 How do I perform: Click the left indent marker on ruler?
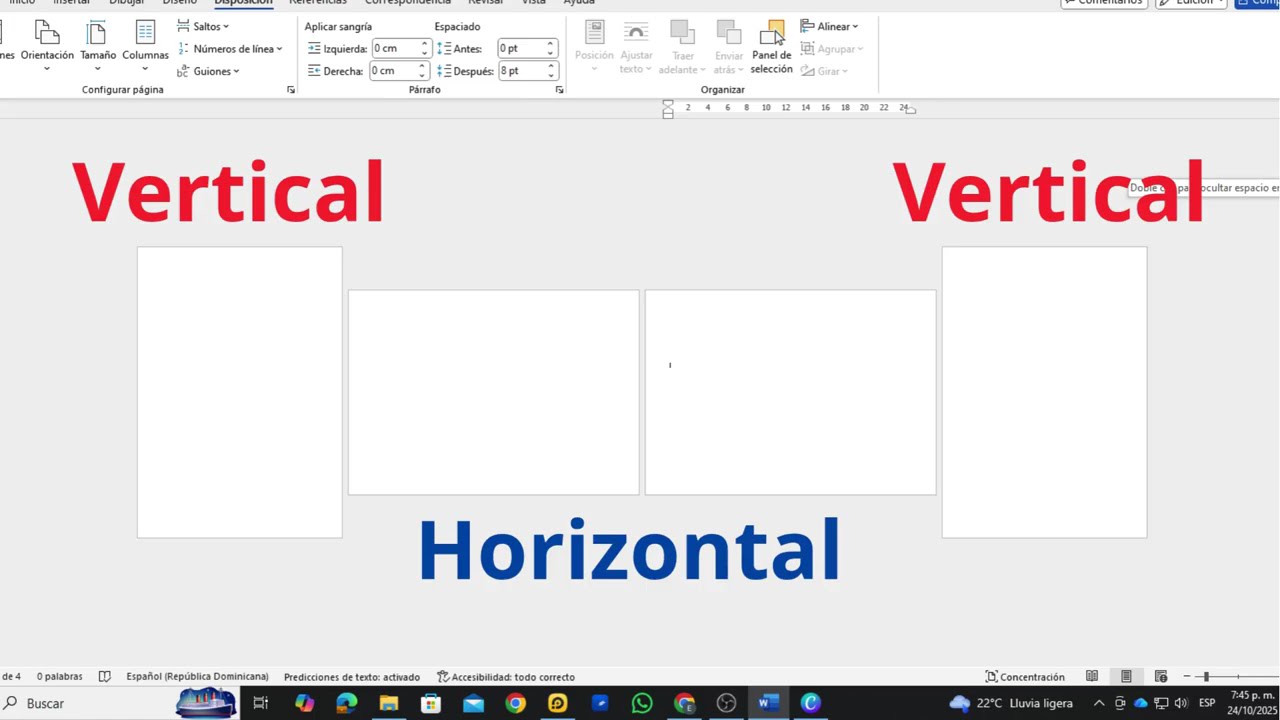[668, 110]
